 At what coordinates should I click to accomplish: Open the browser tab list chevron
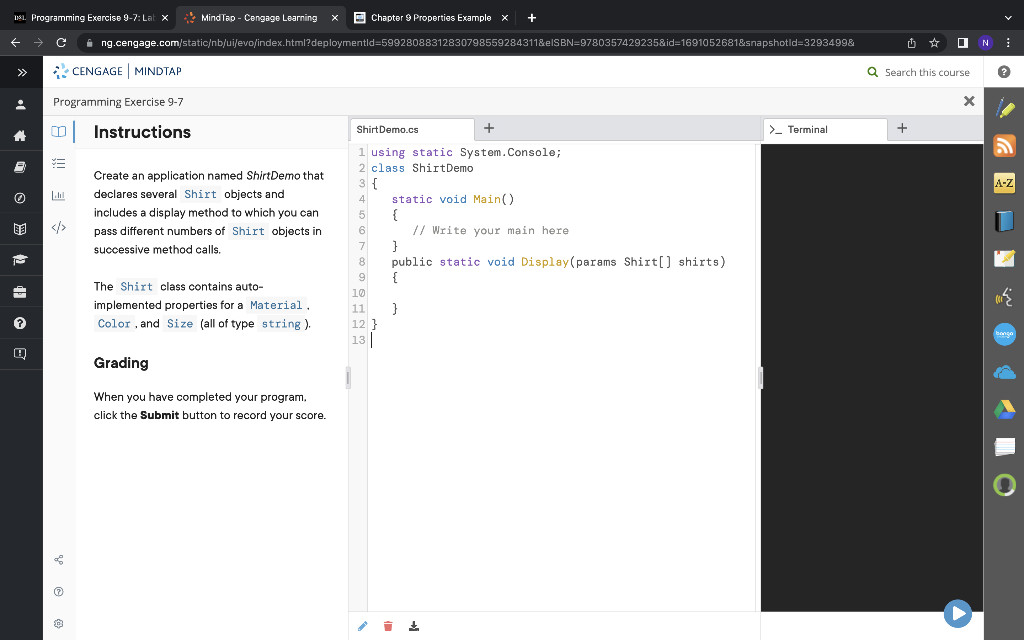click(1008, 17)
